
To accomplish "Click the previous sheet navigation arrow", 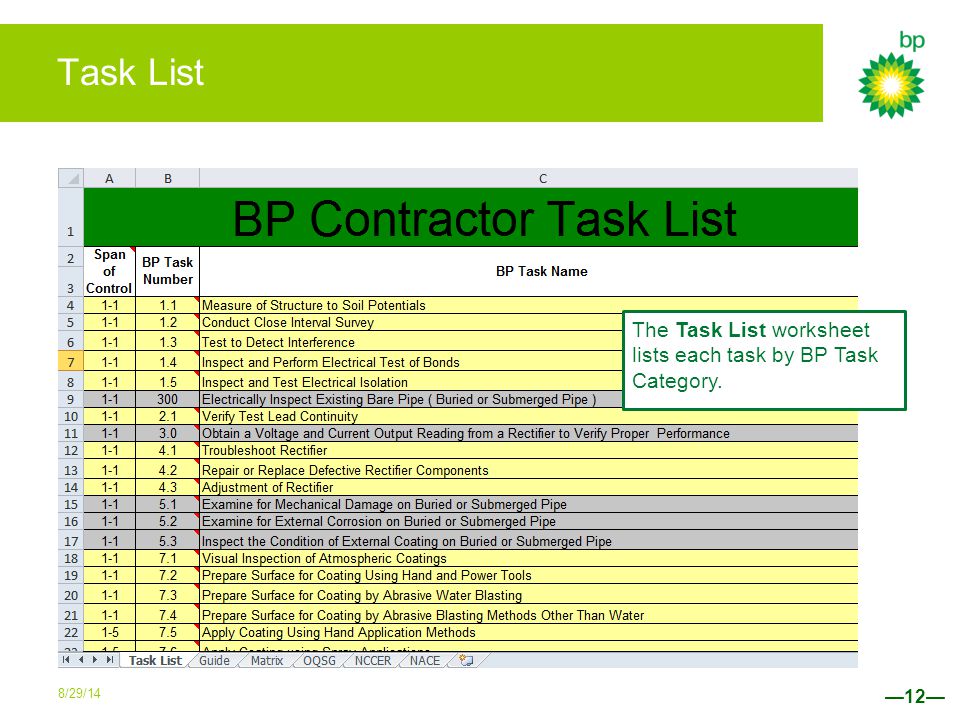I will tap(80, 659).
